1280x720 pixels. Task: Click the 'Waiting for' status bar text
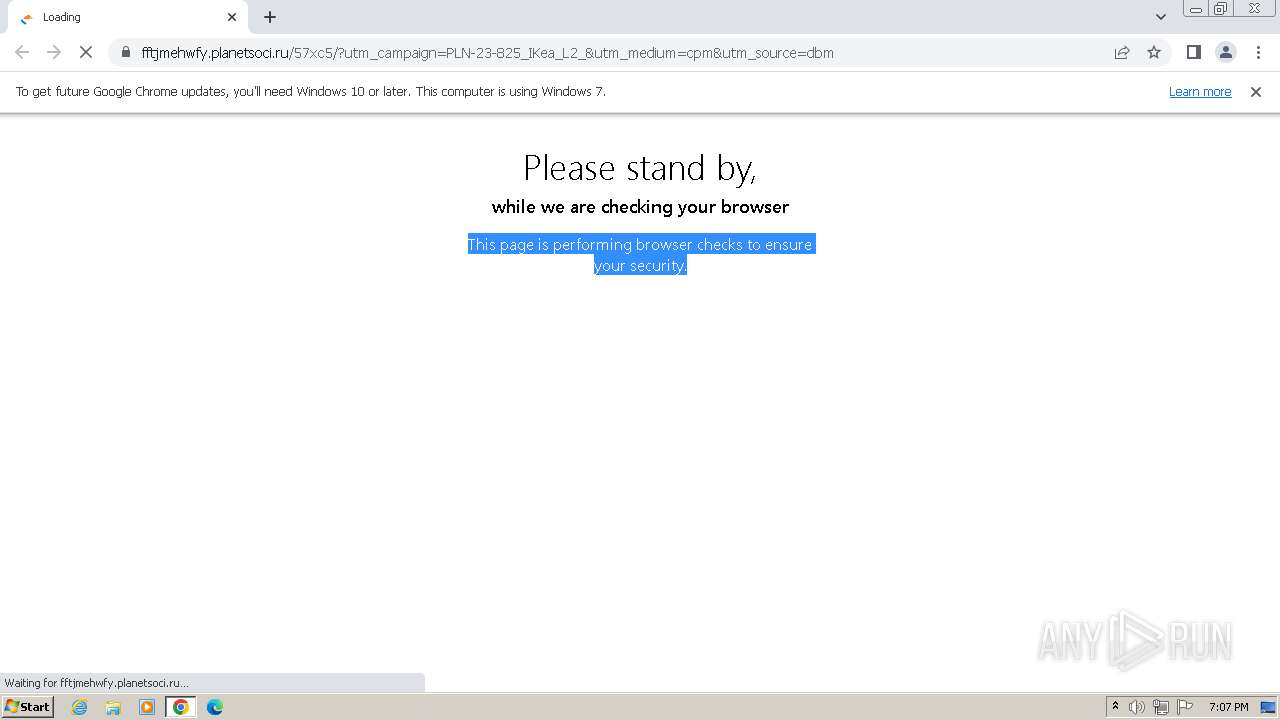point(97,683)
